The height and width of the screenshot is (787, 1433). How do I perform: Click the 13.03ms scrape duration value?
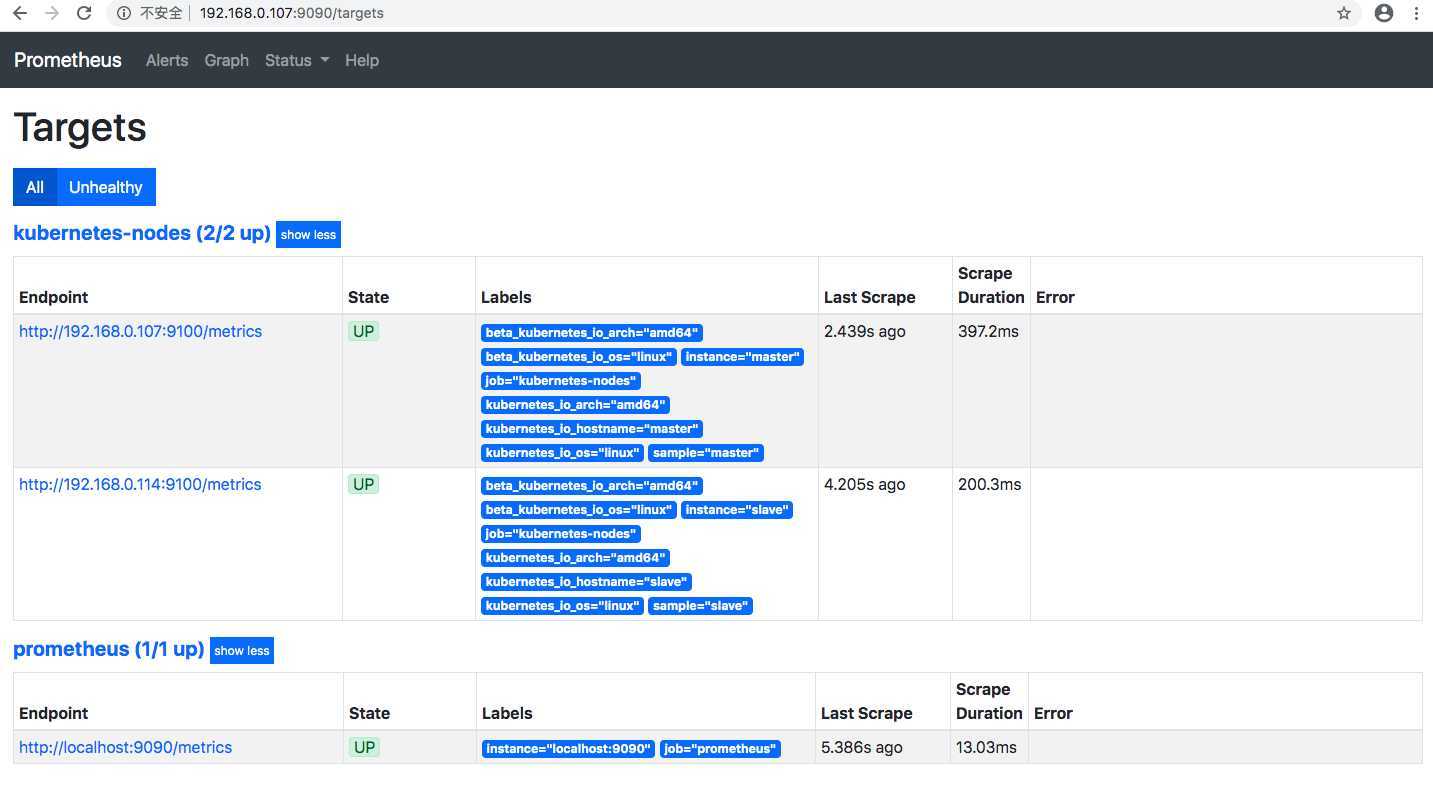[986, 747]
